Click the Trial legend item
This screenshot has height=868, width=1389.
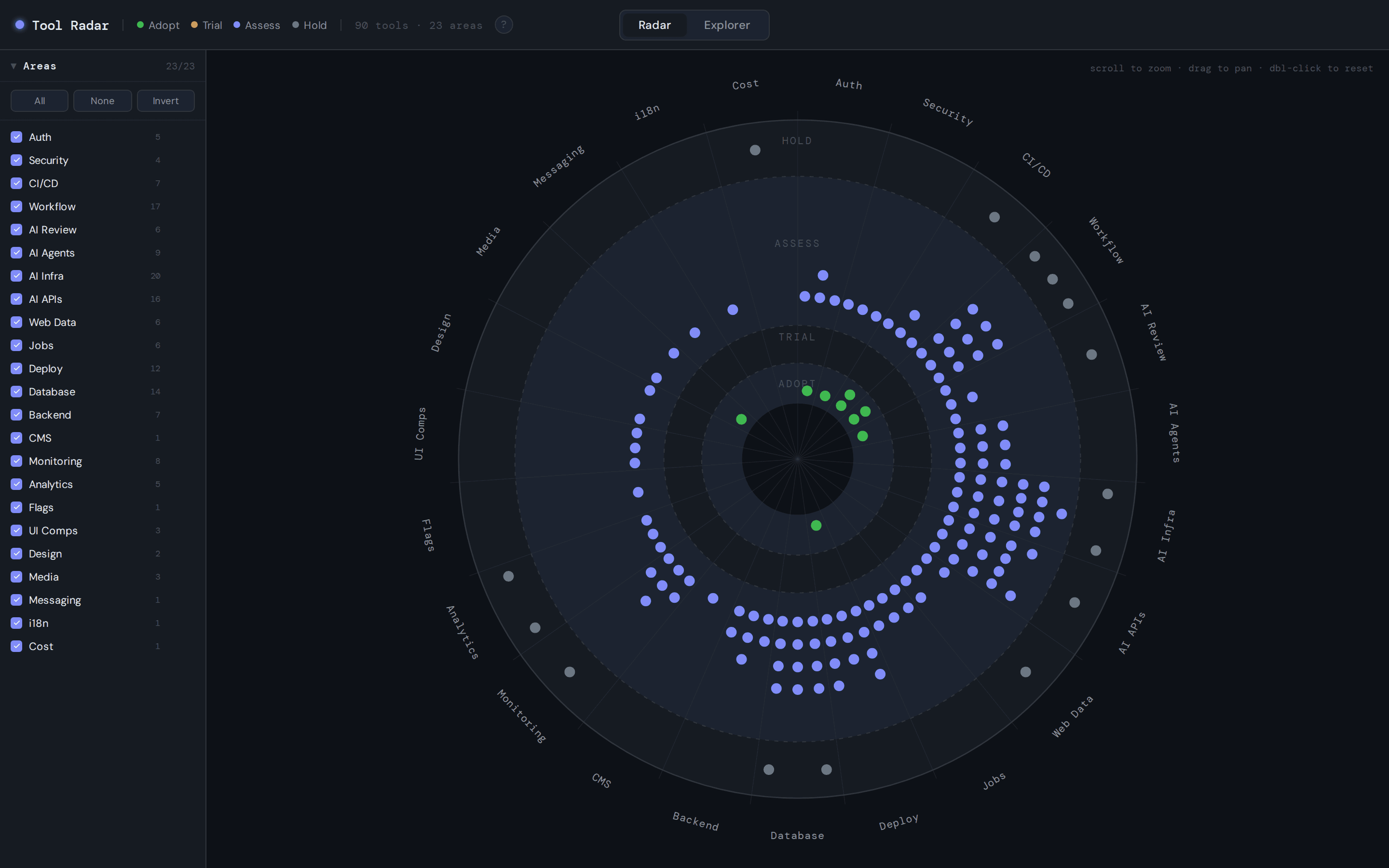click(x=206, y=25)
